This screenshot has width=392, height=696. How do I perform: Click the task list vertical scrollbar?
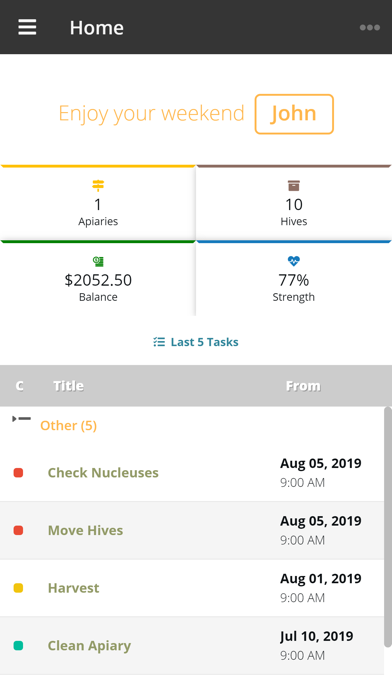coord(388,526)
